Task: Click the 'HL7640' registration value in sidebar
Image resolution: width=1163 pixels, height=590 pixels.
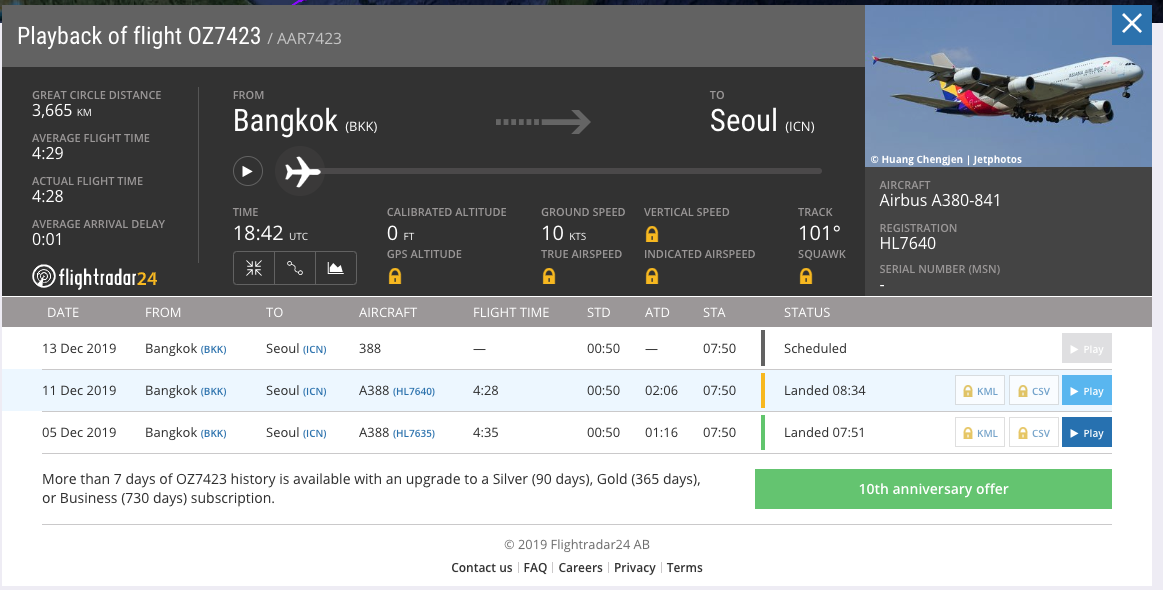Action: pos(908,243)
